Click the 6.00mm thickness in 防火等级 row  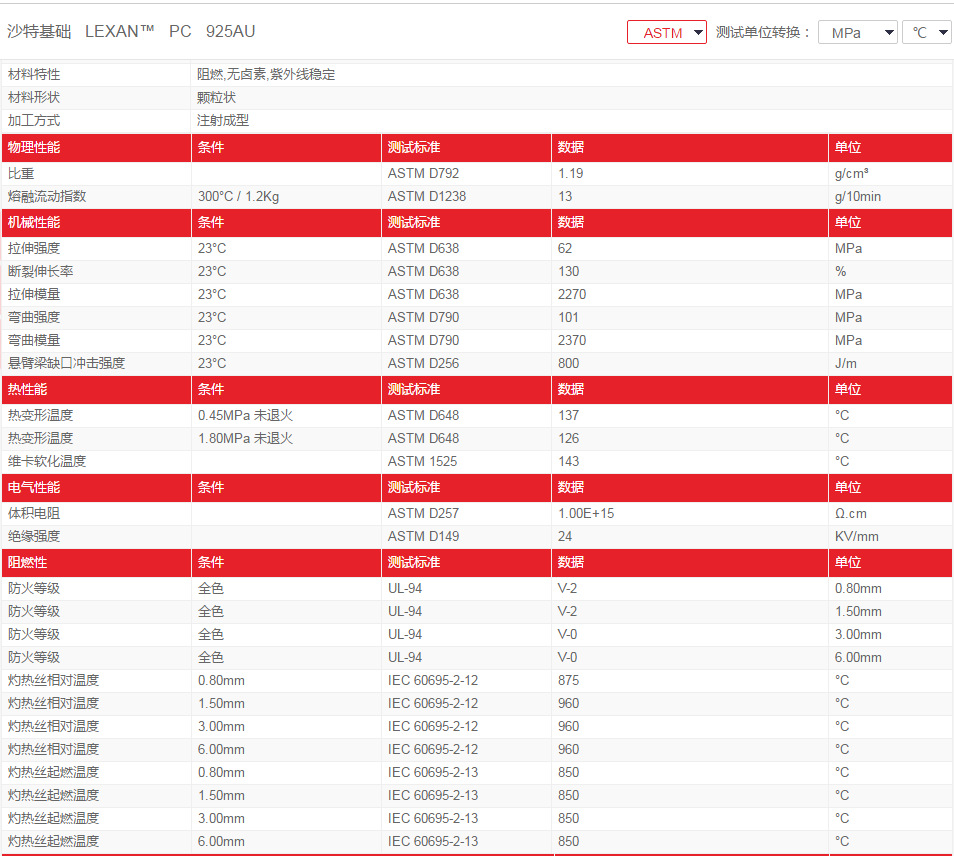coord(858,658)
